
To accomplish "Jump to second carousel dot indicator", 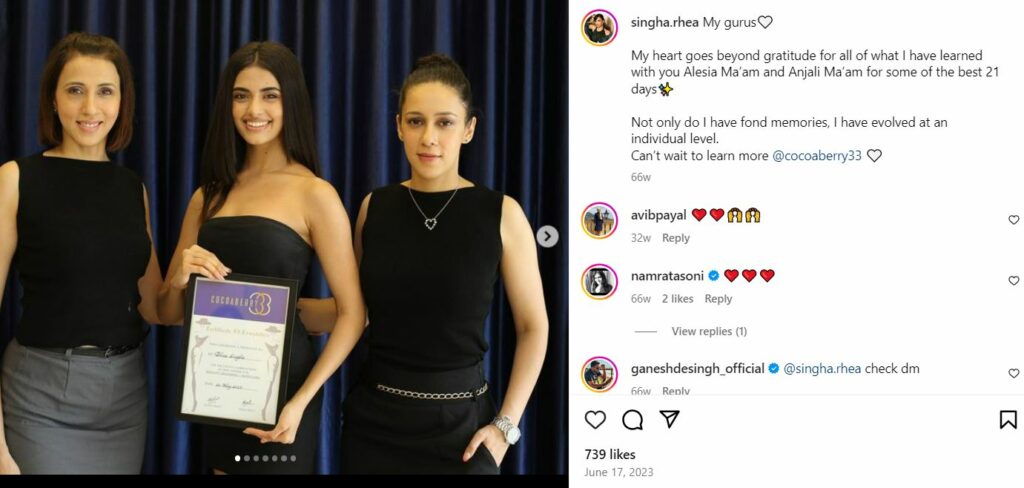I will pyautogui.click(x=246, y=459).
